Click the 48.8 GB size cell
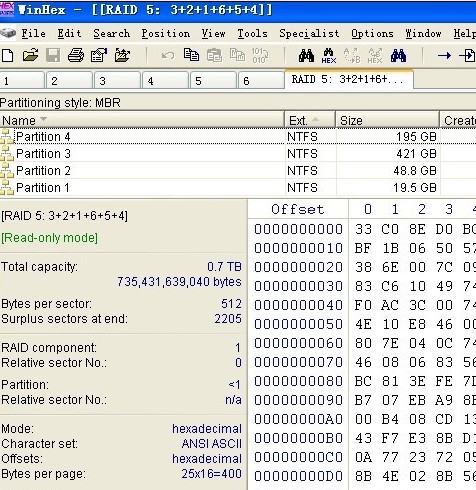The image size is (476, 490). click(x=415, y=171)
